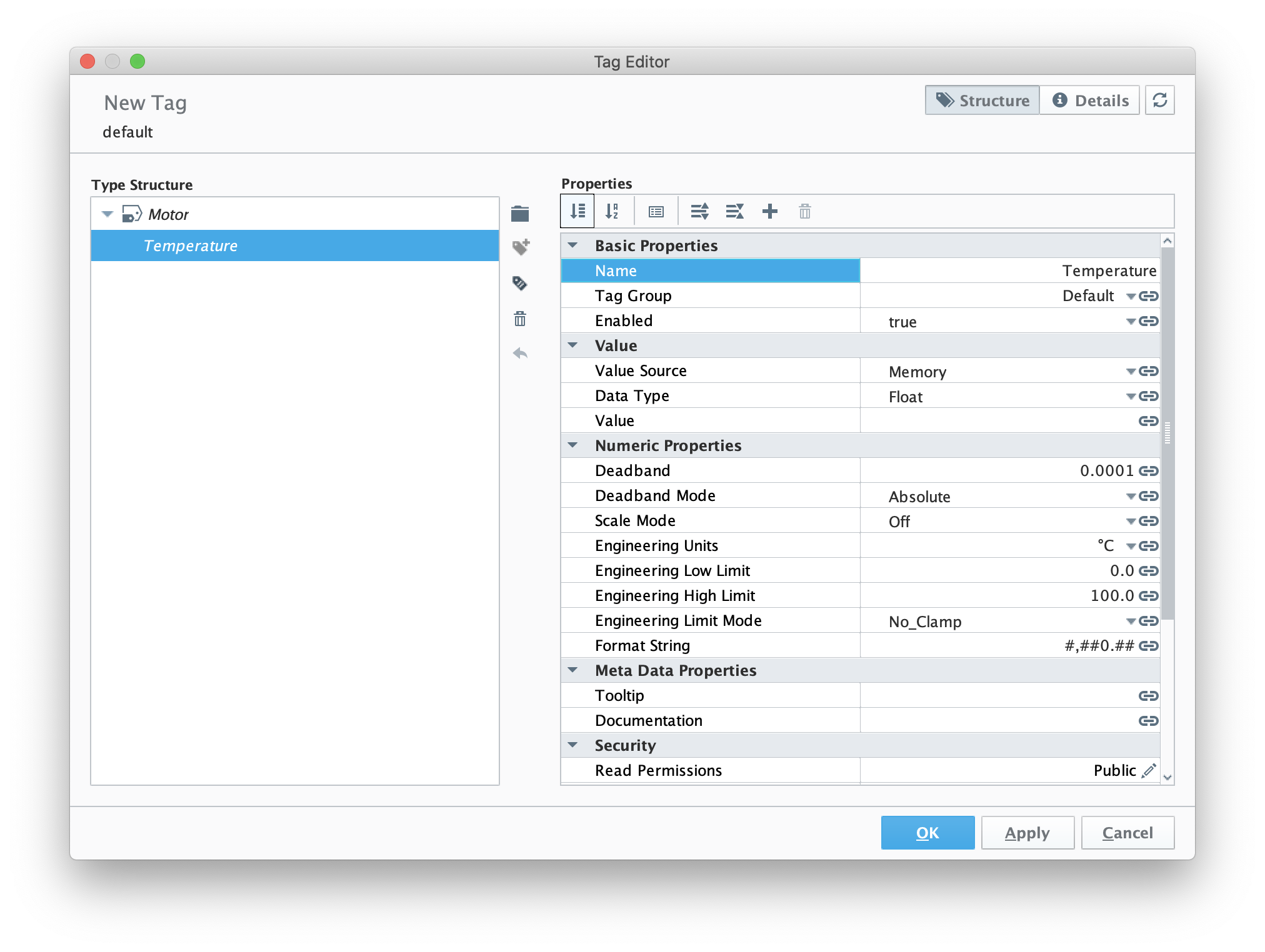The image size is (1265, 952).
Task: Open the Scale Mode Off dropdown
Action: 1131,521
